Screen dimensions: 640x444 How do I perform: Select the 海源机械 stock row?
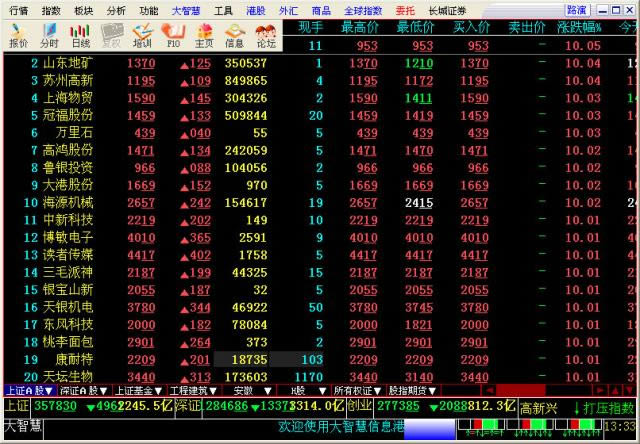pos(320,203)
